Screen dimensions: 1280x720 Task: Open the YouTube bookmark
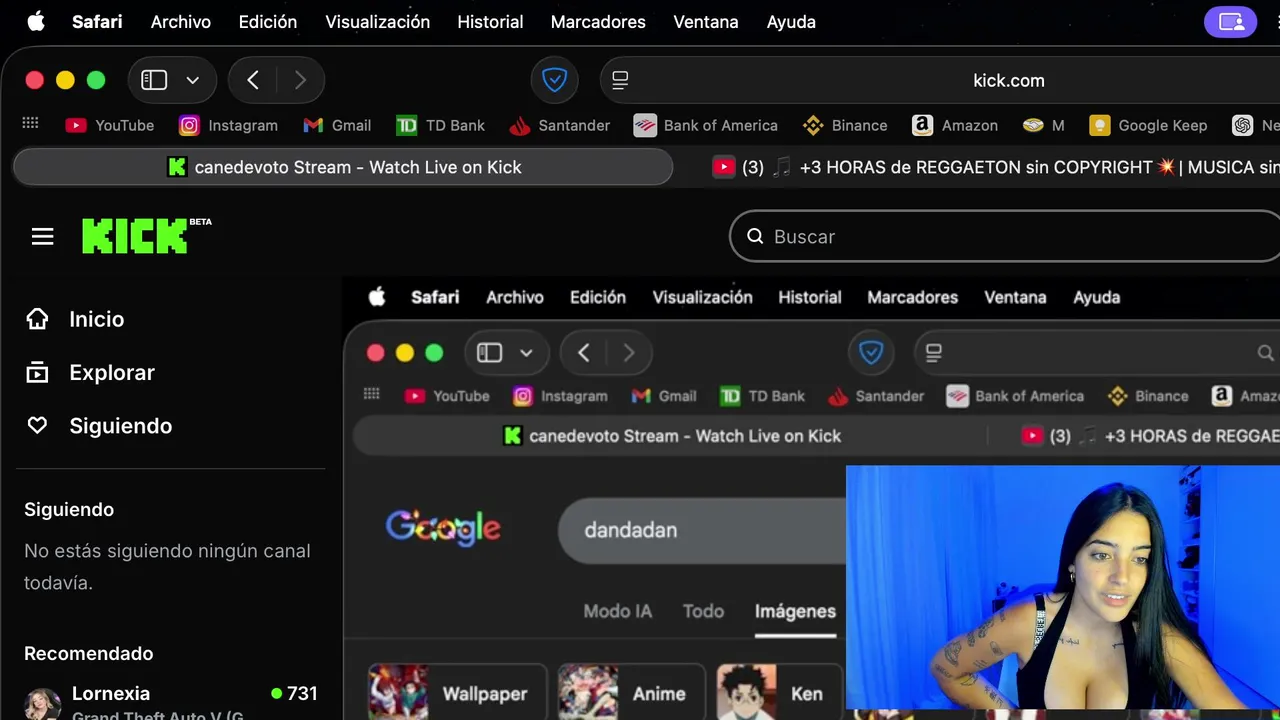pos(110,125)
